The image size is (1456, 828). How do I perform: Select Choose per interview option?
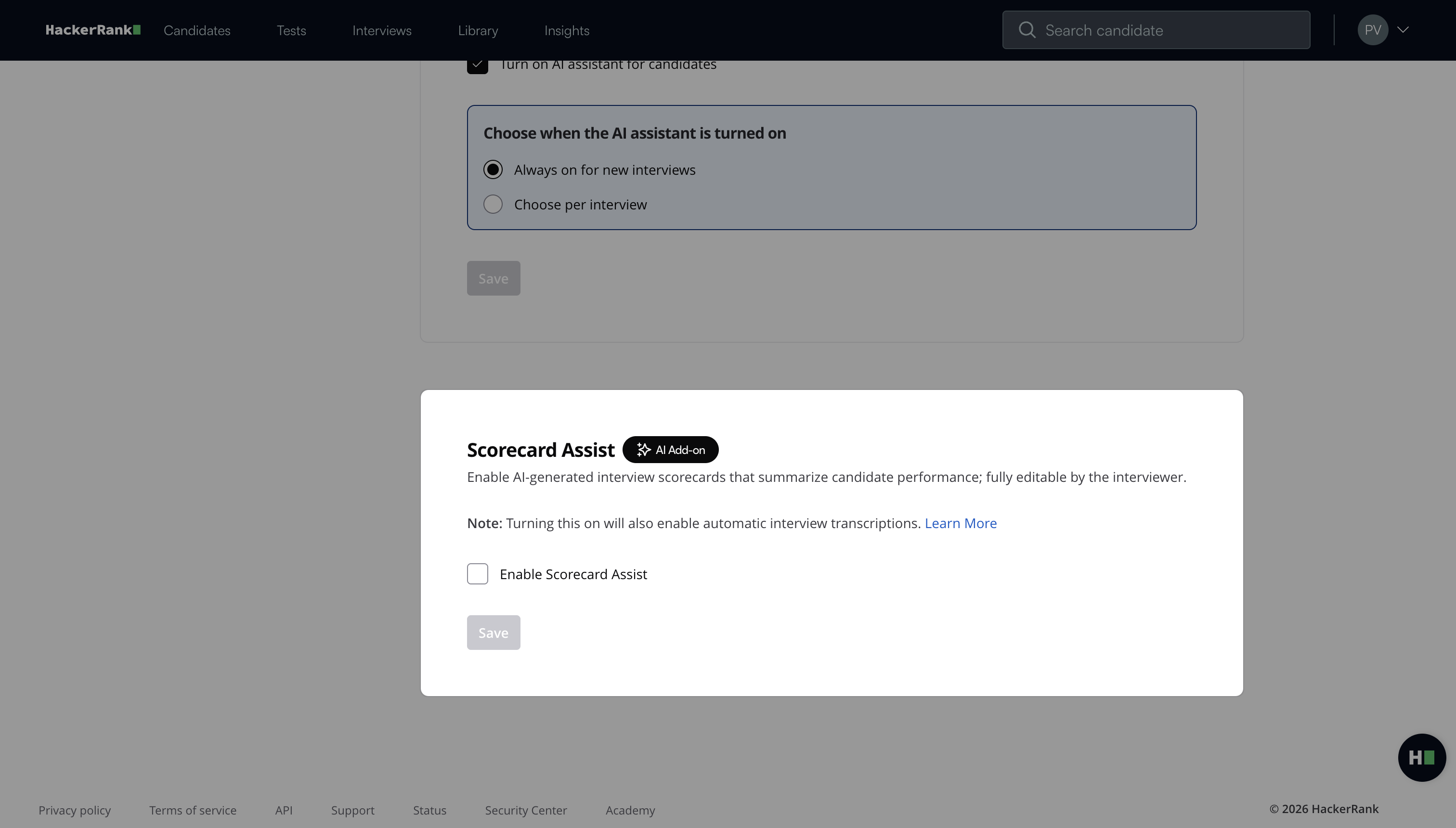pyautogui.click(x=493, y=204)
